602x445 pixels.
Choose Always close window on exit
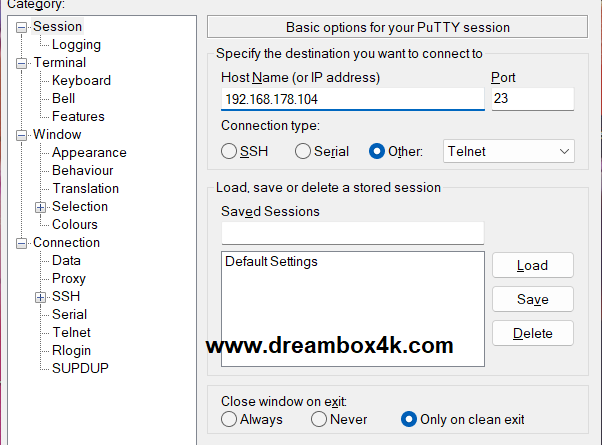click(229, 419)
